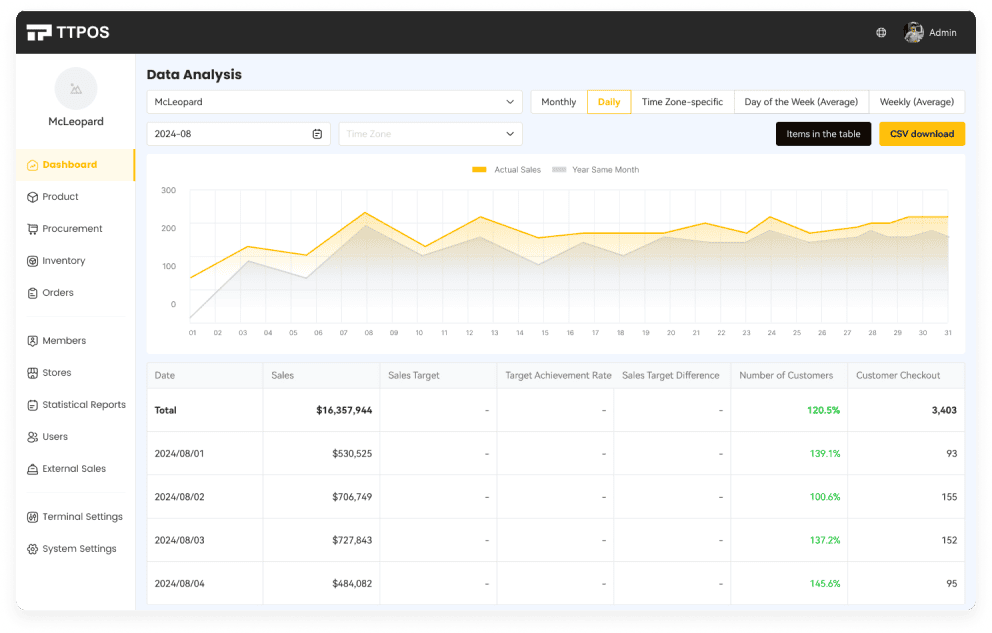
Task: Click the Members icon in sidebar
Action: [32, 341]
